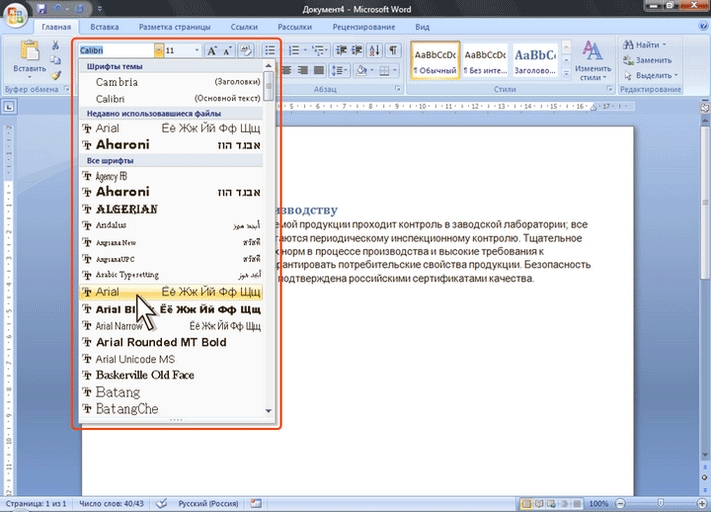This screenshot has height=512, width=711.
Task: Click the Save icon in quick access toolbar
Action: coord(42,9)
